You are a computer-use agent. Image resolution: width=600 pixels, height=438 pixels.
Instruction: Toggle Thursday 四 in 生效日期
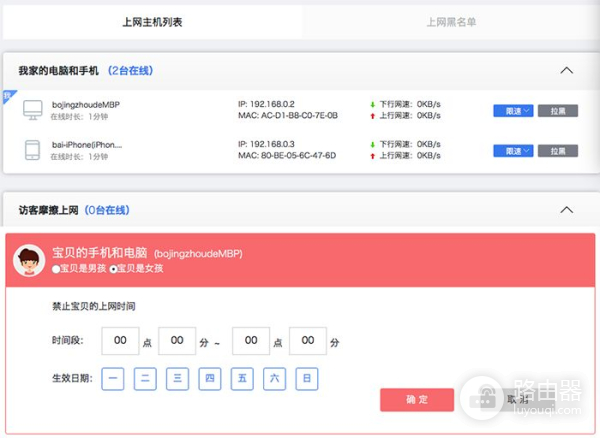pyautogui.click(x=210, y=379)
